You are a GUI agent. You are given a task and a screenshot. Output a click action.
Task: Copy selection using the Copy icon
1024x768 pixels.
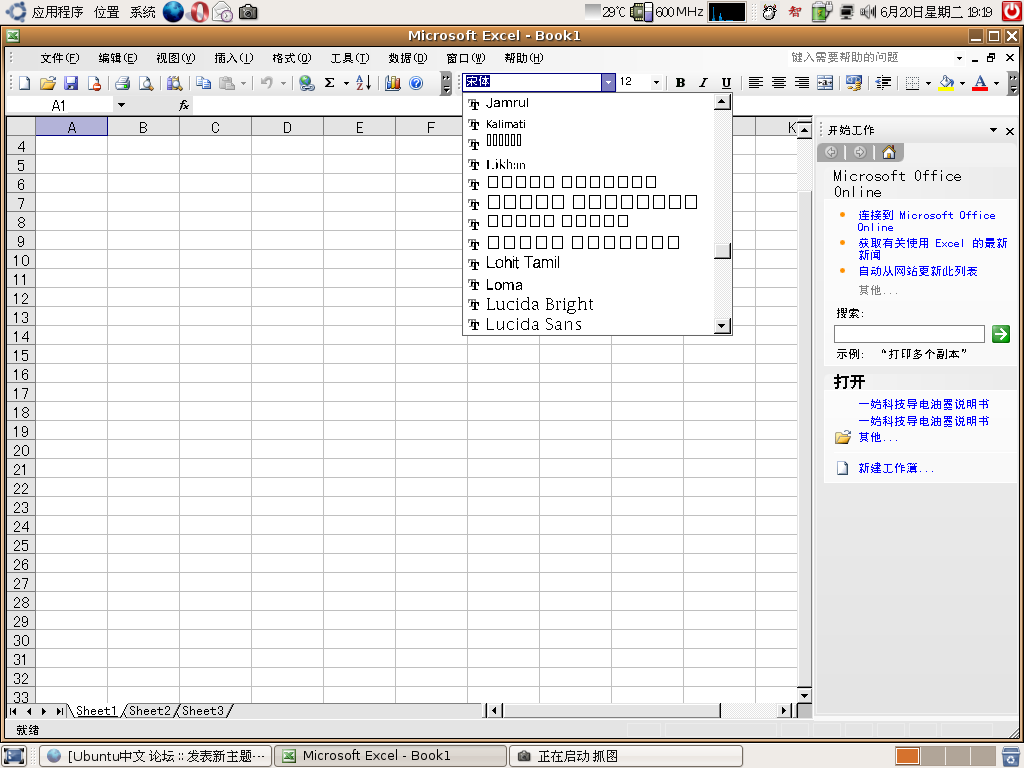[204, 83]
